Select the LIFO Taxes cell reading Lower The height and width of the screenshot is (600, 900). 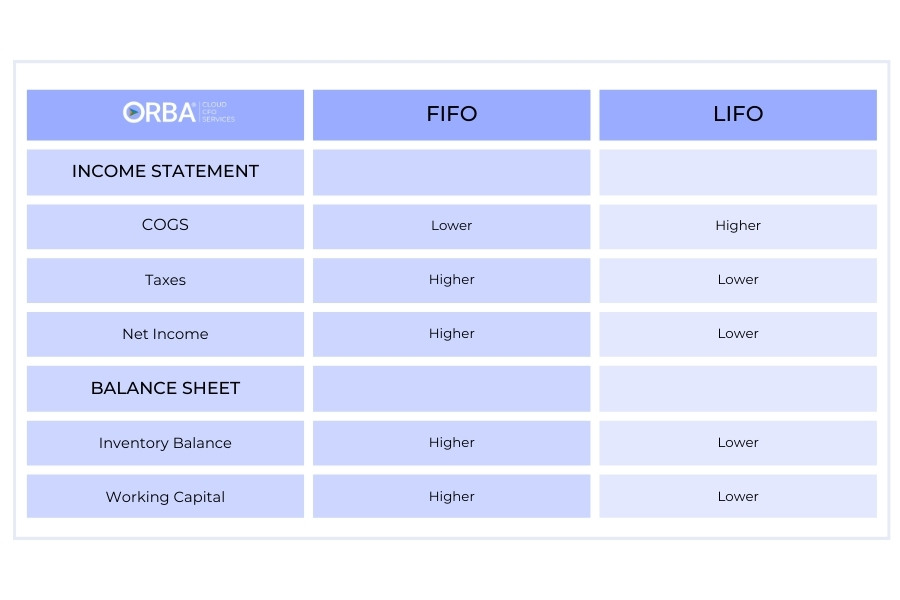pyautogui.click(x=738, y=280)
